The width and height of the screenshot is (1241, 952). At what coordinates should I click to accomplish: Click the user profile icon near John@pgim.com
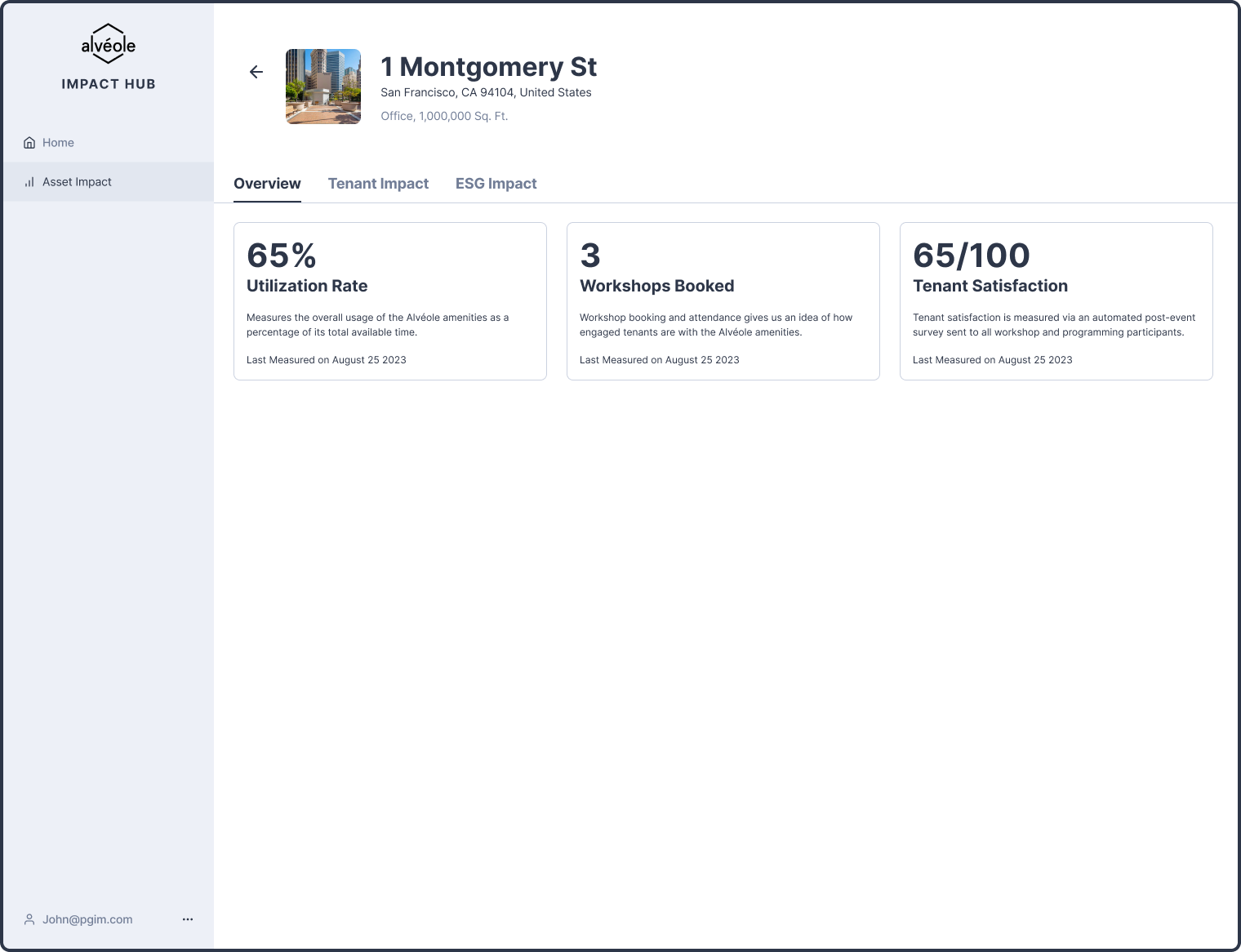click(x=29, y=919)
